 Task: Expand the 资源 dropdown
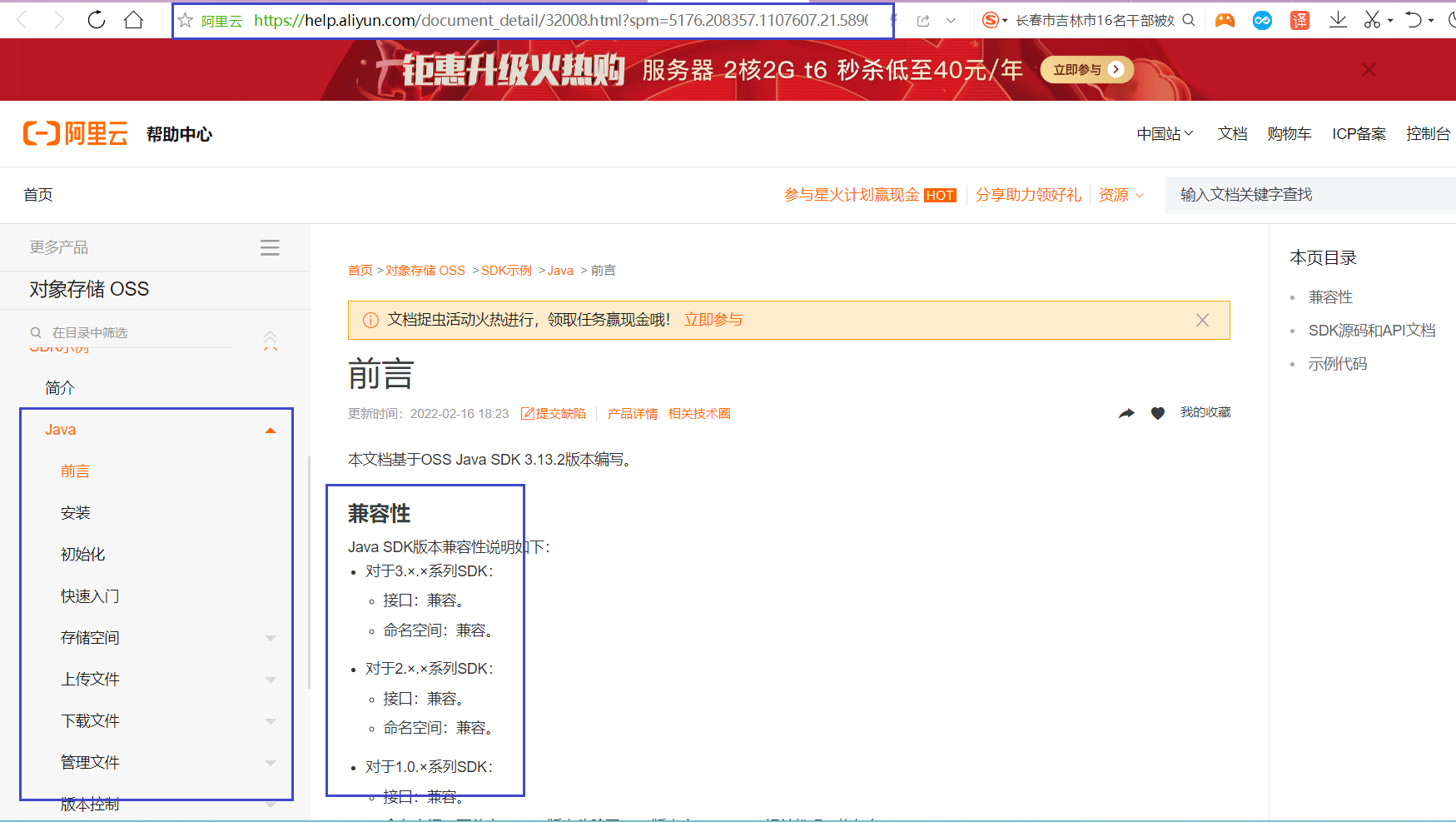click(x=1121, y=195)
